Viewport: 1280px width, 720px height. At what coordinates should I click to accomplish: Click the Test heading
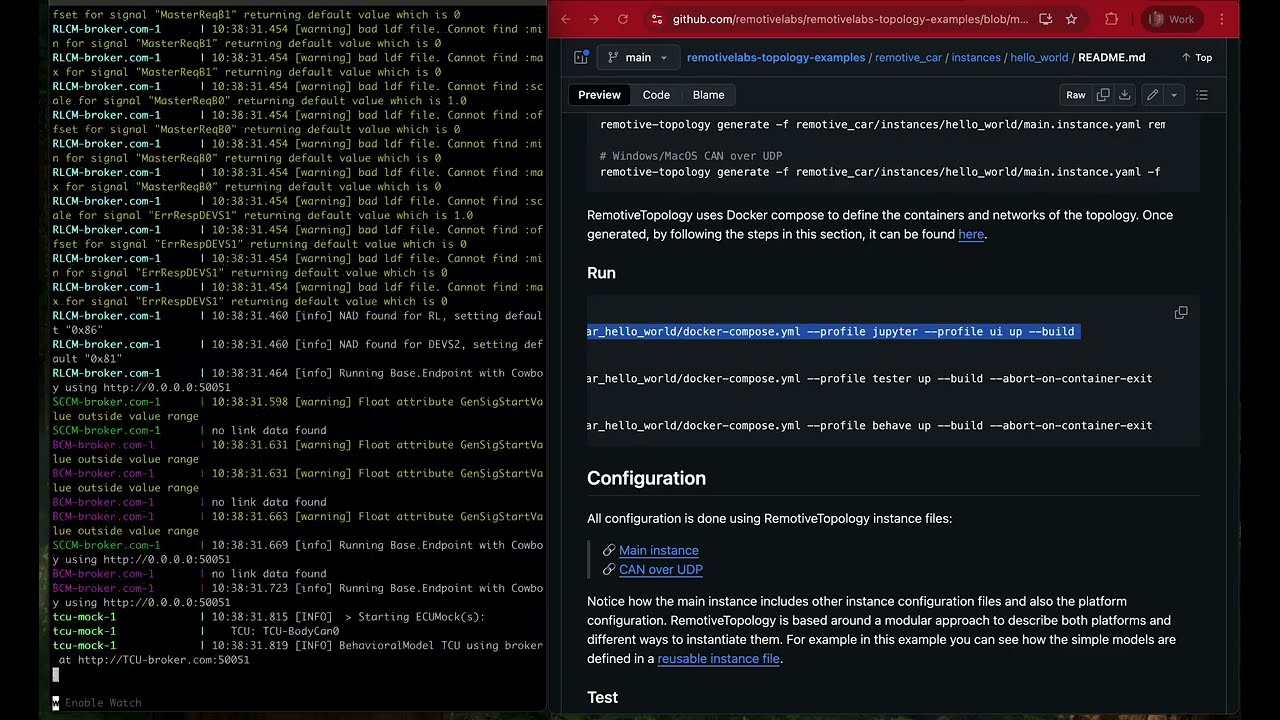[602, 697]
